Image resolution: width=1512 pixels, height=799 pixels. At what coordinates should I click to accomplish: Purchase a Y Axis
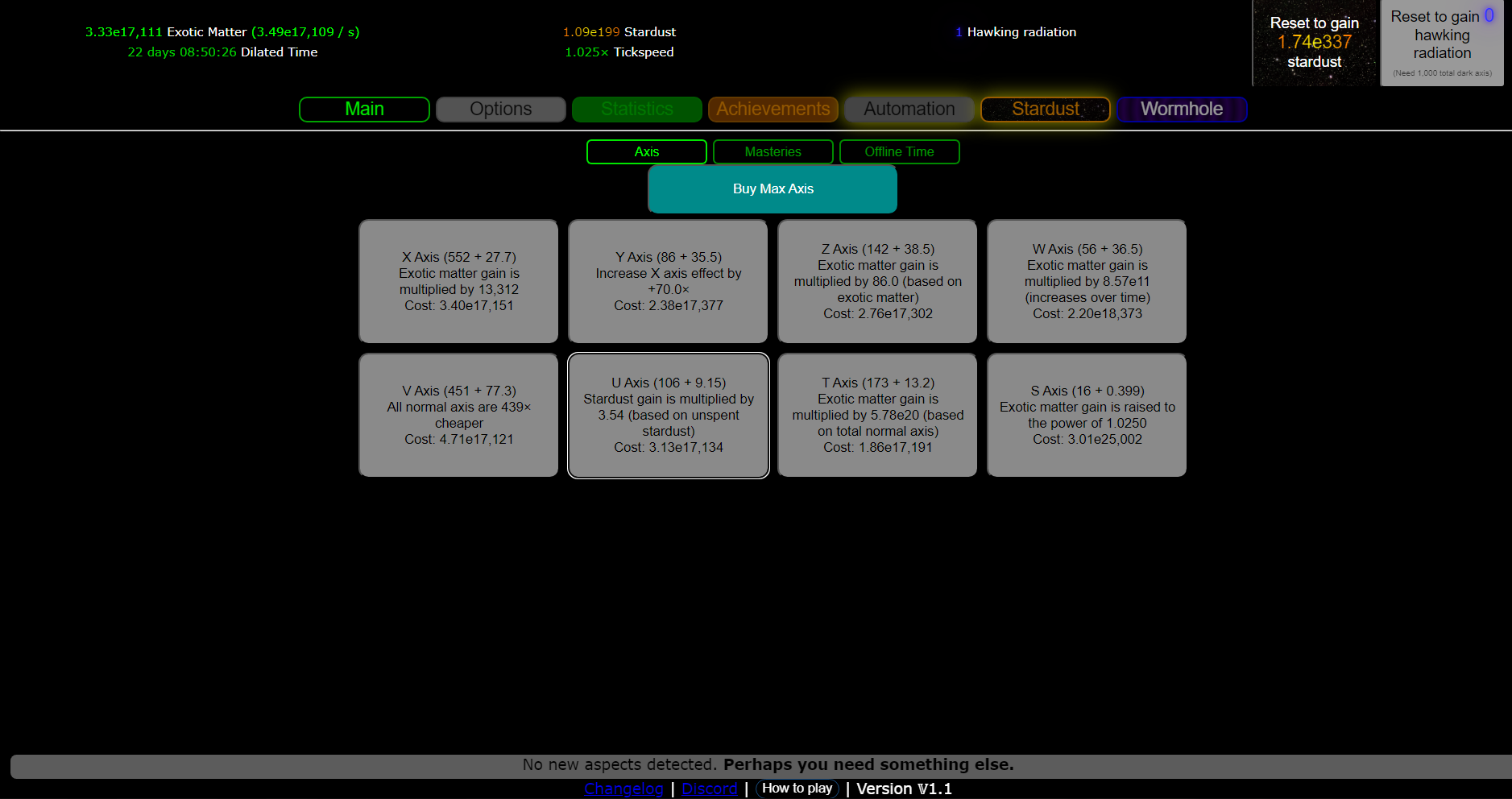668,281
